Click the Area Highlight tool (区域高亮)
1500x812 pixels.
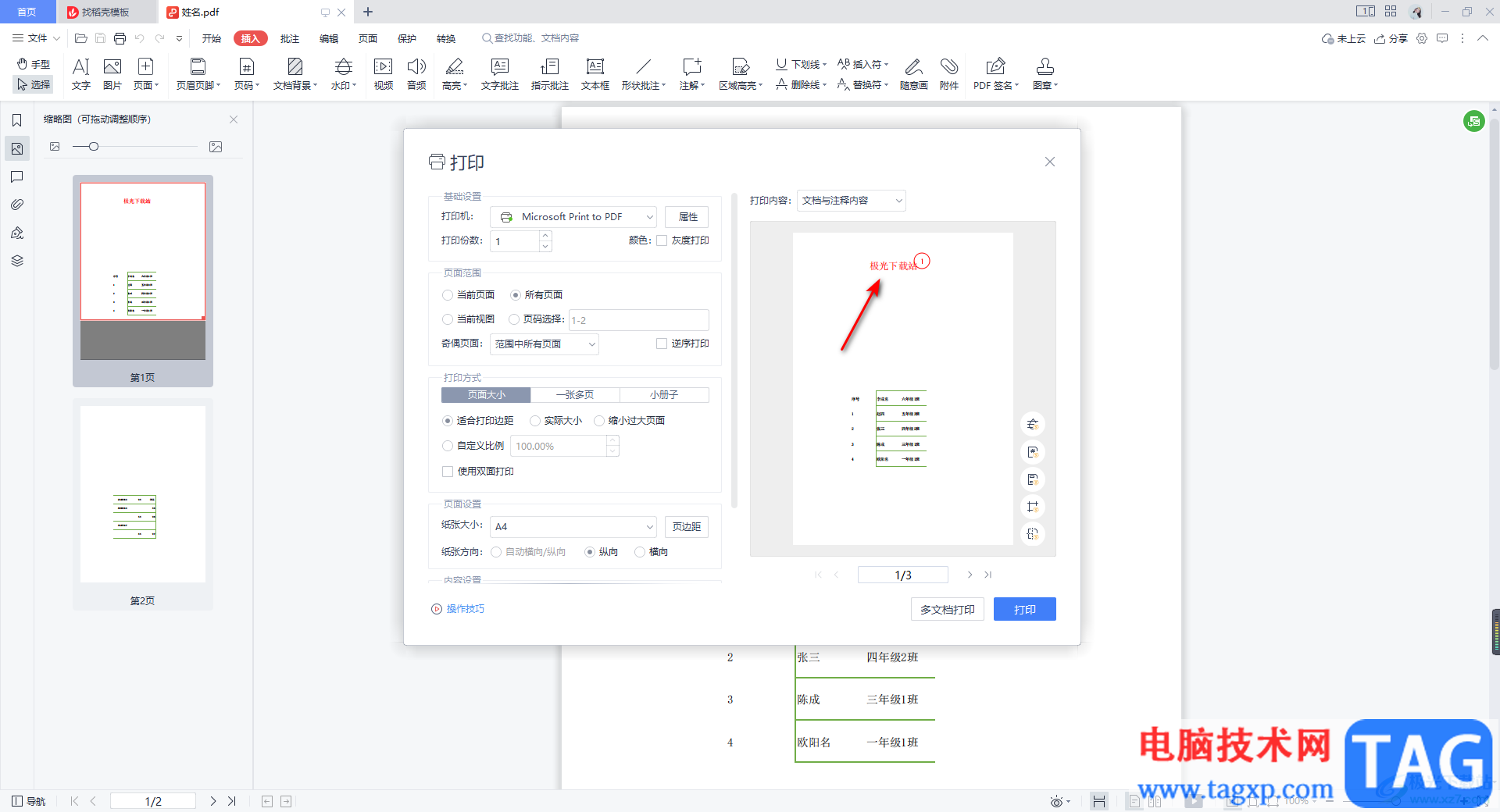[x=741, y=74]
